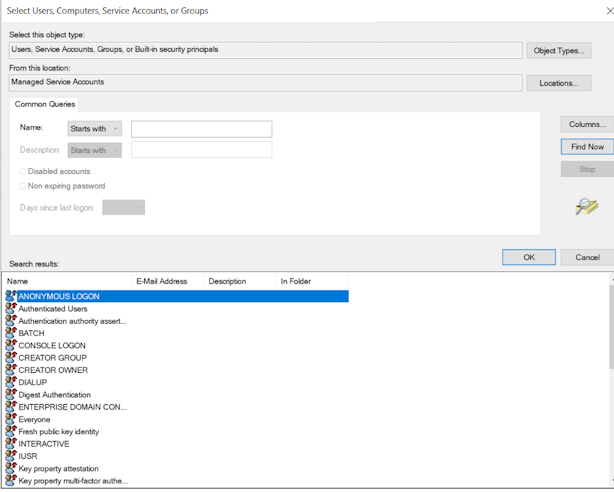Click the icon next to CREATOR OWNER
The width and height of the screenshot is (614, 492).
coord(11,370)
